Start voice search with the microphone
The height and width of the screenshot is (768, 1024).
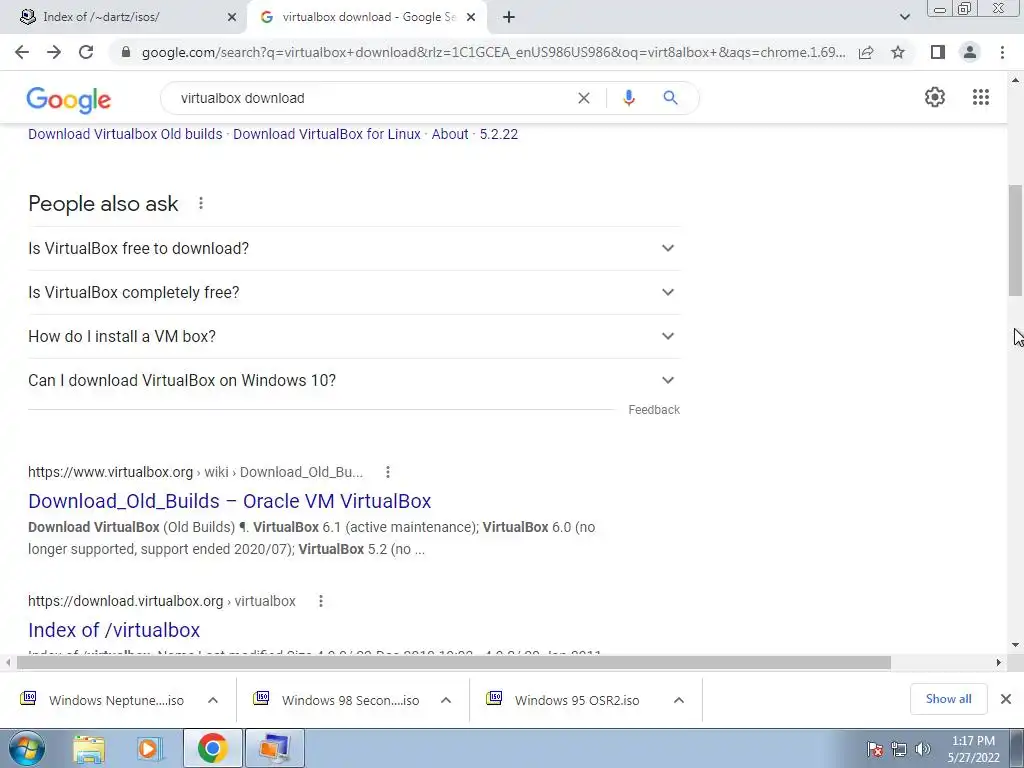tap(629, 98)
